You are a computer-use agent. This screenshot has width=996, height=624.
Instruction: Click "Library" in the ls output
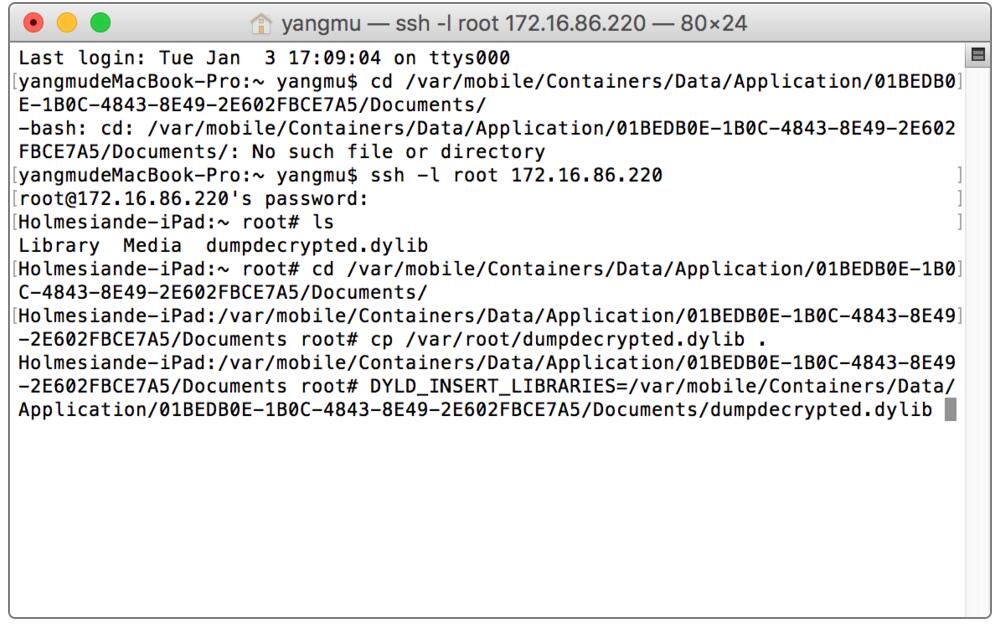tap(59, 245)
